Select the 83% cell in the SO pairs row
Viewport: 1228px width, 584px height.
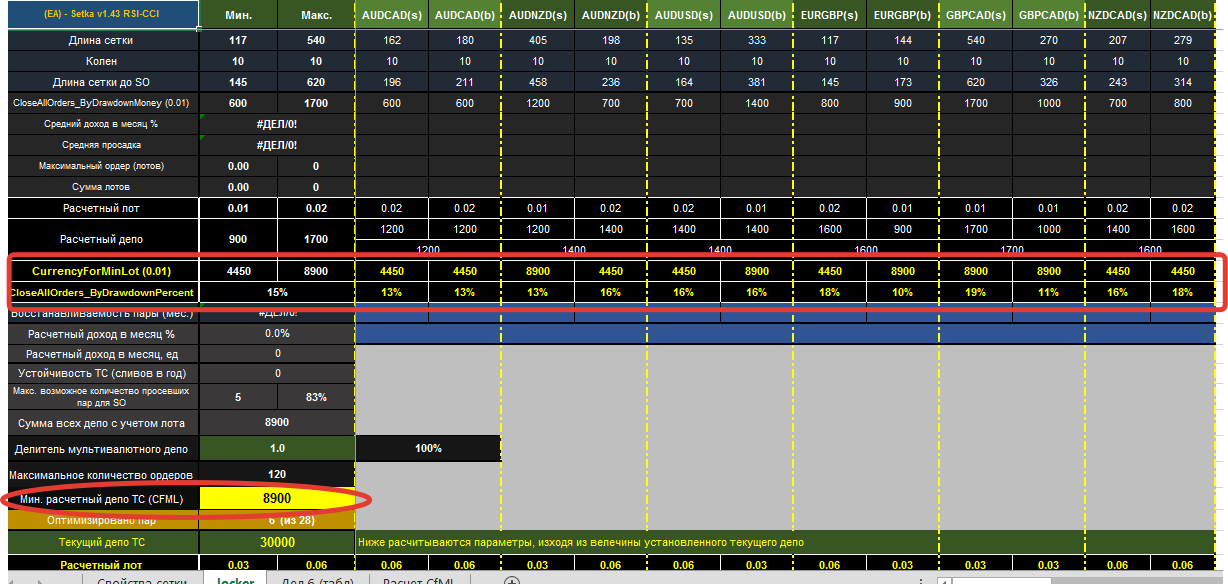(x=316, y=397)
